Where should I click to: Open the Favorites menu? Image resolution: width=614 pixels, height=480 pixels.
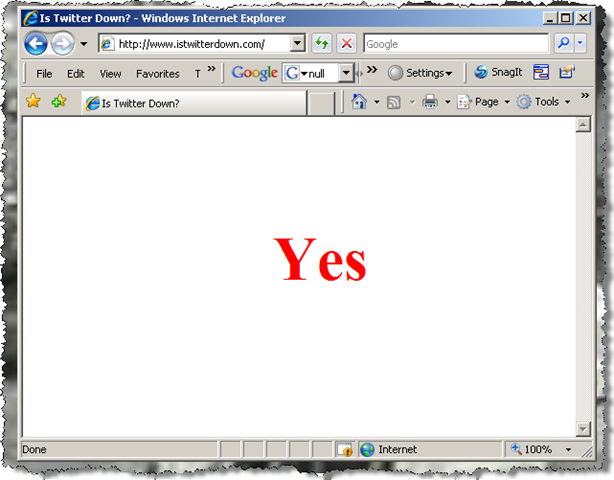158,74
